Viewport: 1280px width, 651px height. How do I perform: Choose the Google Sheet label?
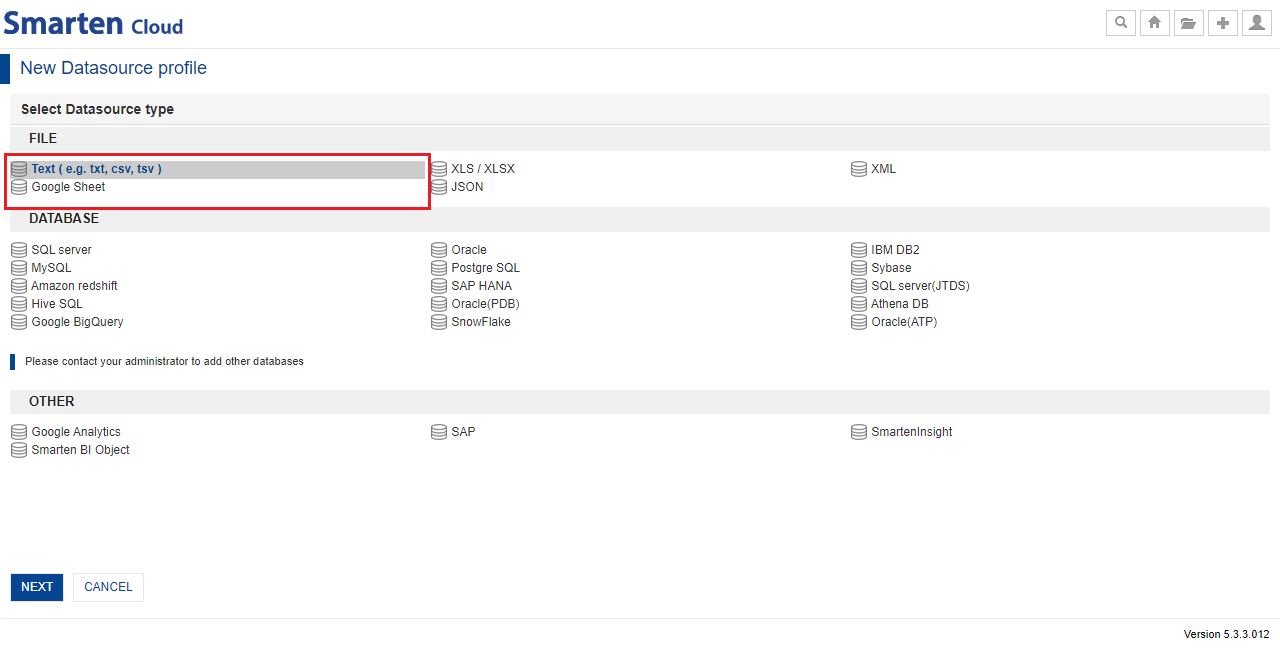click(x=68, y=187)
